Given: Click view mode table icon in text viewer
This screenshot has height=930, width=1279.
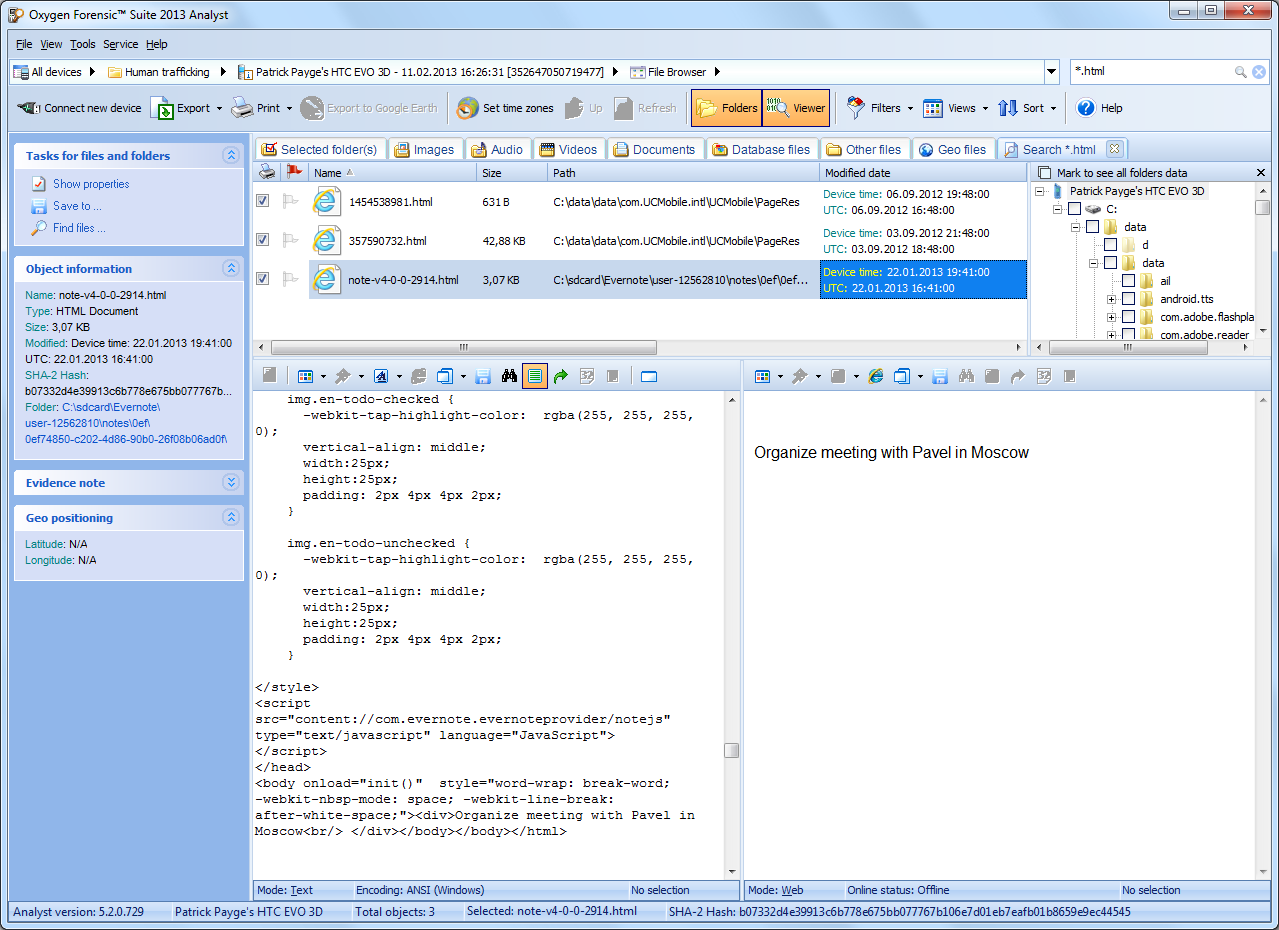Looking at the screenshot, I should tap(304, 376).
